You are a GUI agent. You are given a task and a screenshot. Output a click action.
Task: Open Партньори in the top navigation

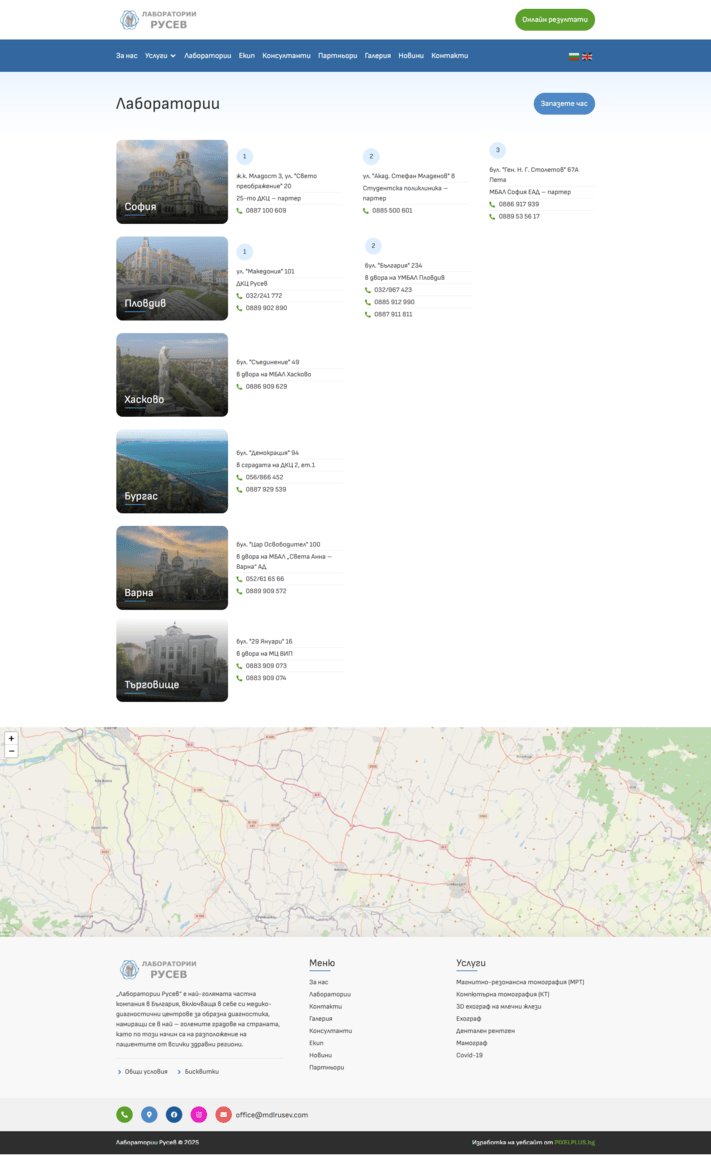337,56
